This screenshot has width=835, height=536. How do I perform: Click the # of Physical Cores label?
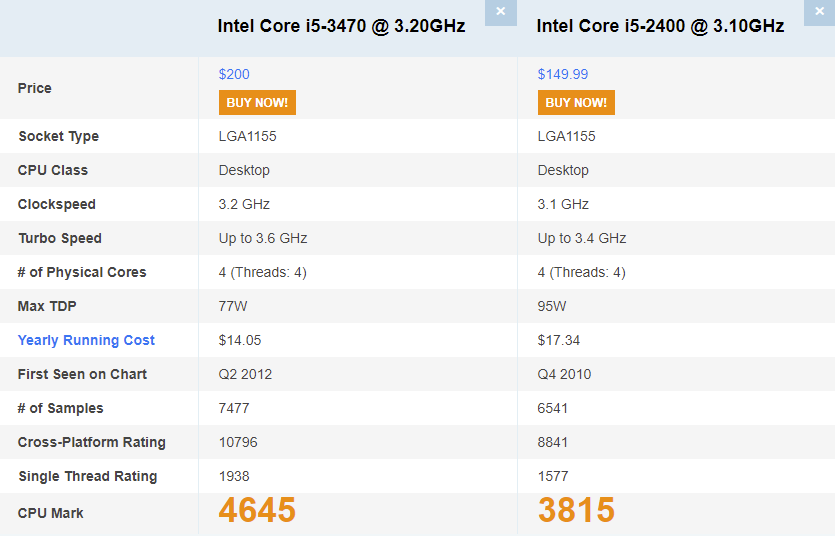(x=82, y=273)
